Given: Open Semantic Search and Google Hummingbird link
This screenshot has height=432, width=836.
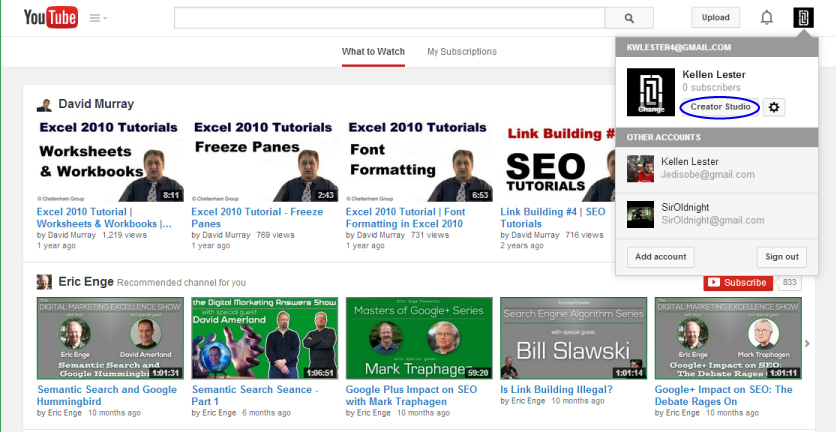Looking at the screenshot, I should pyautogui.click(x=107, y=395).
